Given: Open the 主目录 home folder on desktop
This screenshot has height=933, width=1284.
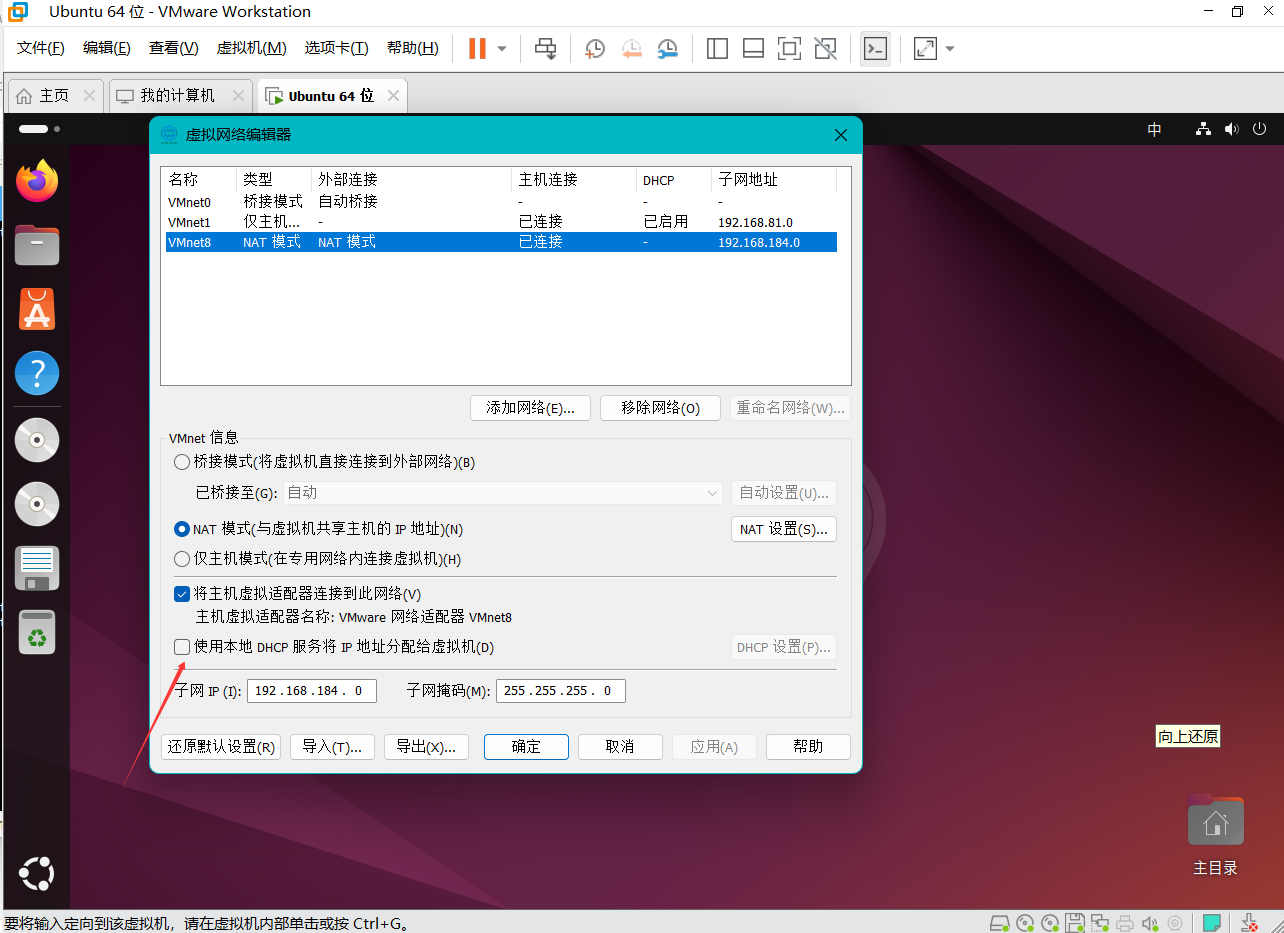Looking at the screenshot, I should pyautogui.click(x=1216, y=835).
